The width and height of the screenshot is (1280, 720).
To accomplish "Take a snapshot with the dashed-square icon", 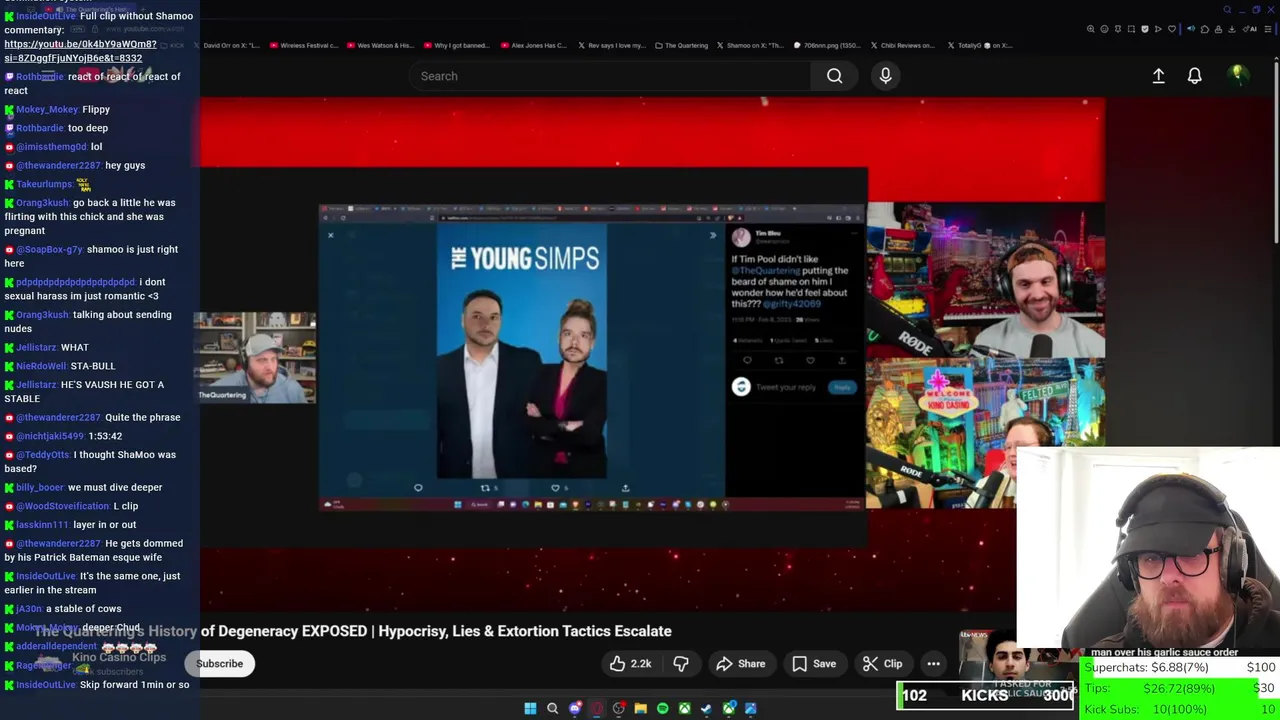I will click(1131, 29).
